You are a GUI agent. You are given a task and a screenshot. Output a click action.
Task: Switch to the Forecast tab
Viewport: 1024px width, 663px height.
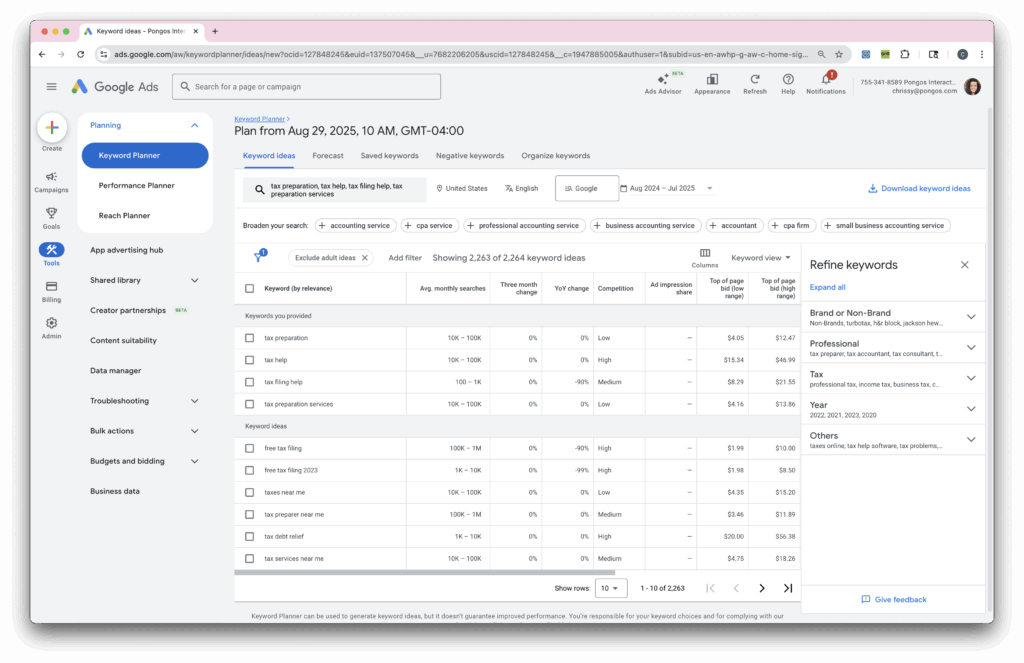click(x=328, y=155)
